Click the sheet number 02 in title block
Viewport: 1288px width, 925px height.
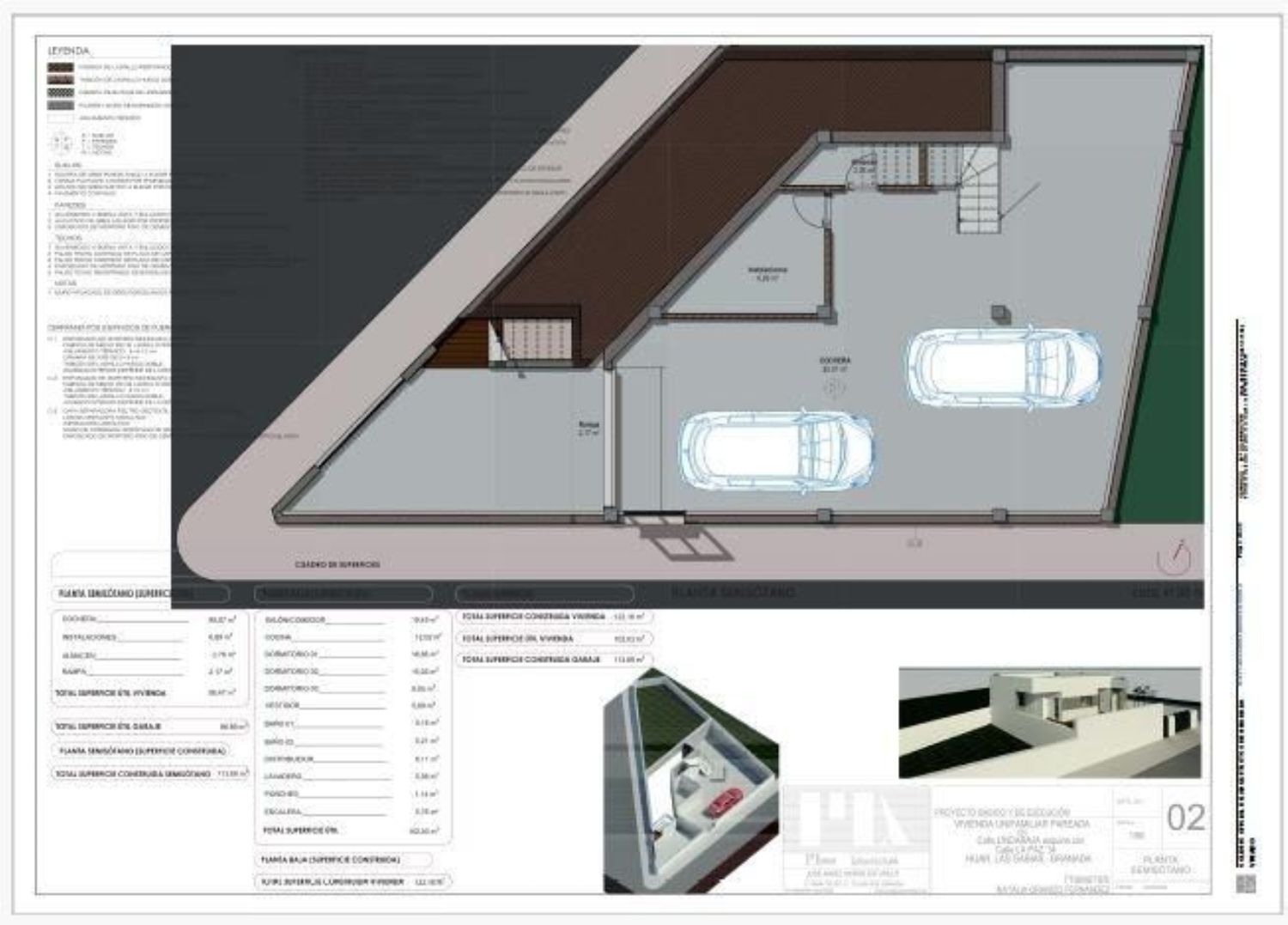1185,819
